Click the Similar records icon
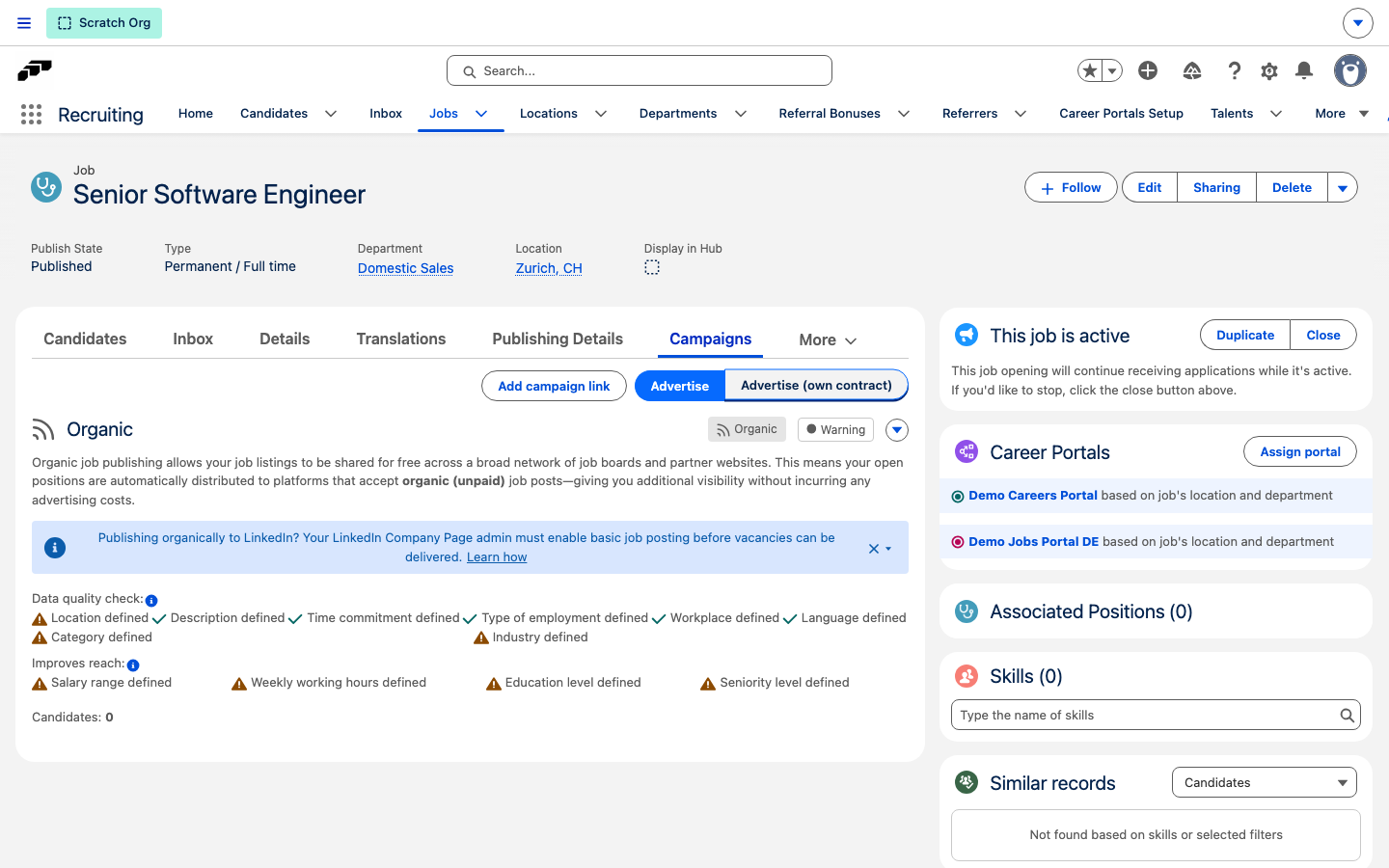The width and height of the screenshot is (1389, 868). pyautogui.click(x=967, y=782)
